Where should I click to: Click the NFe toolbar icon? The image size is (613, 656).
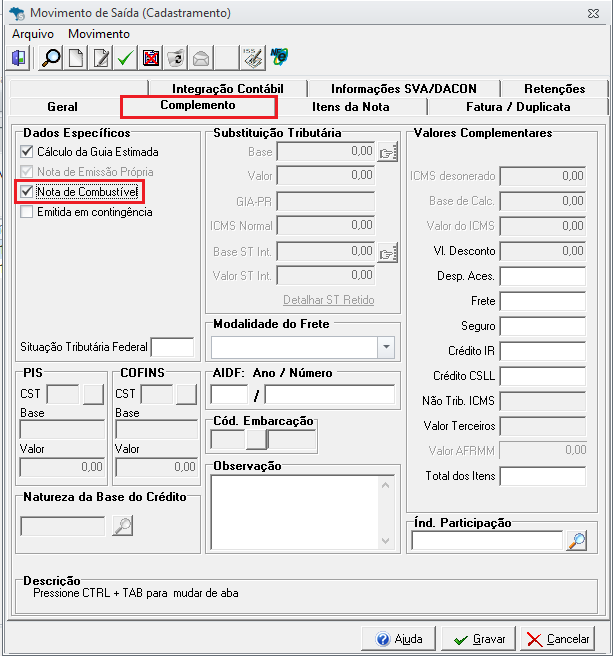click(x=279, y=56)
